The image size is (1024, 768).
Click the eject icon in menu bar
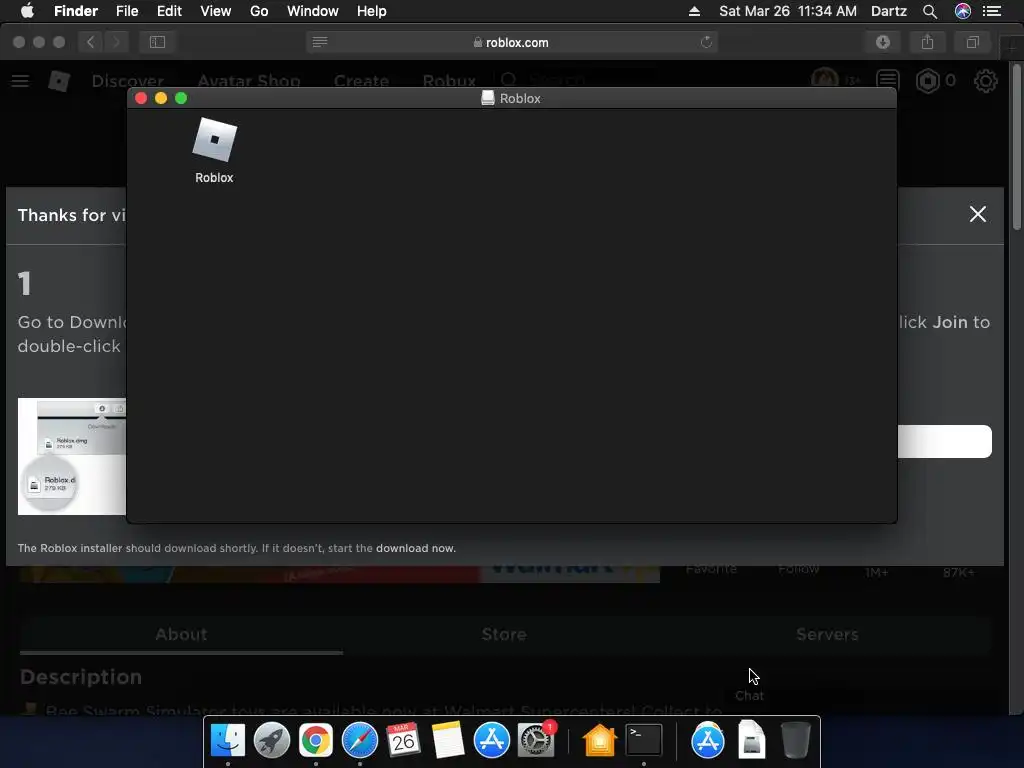click(x=694, y=11)
